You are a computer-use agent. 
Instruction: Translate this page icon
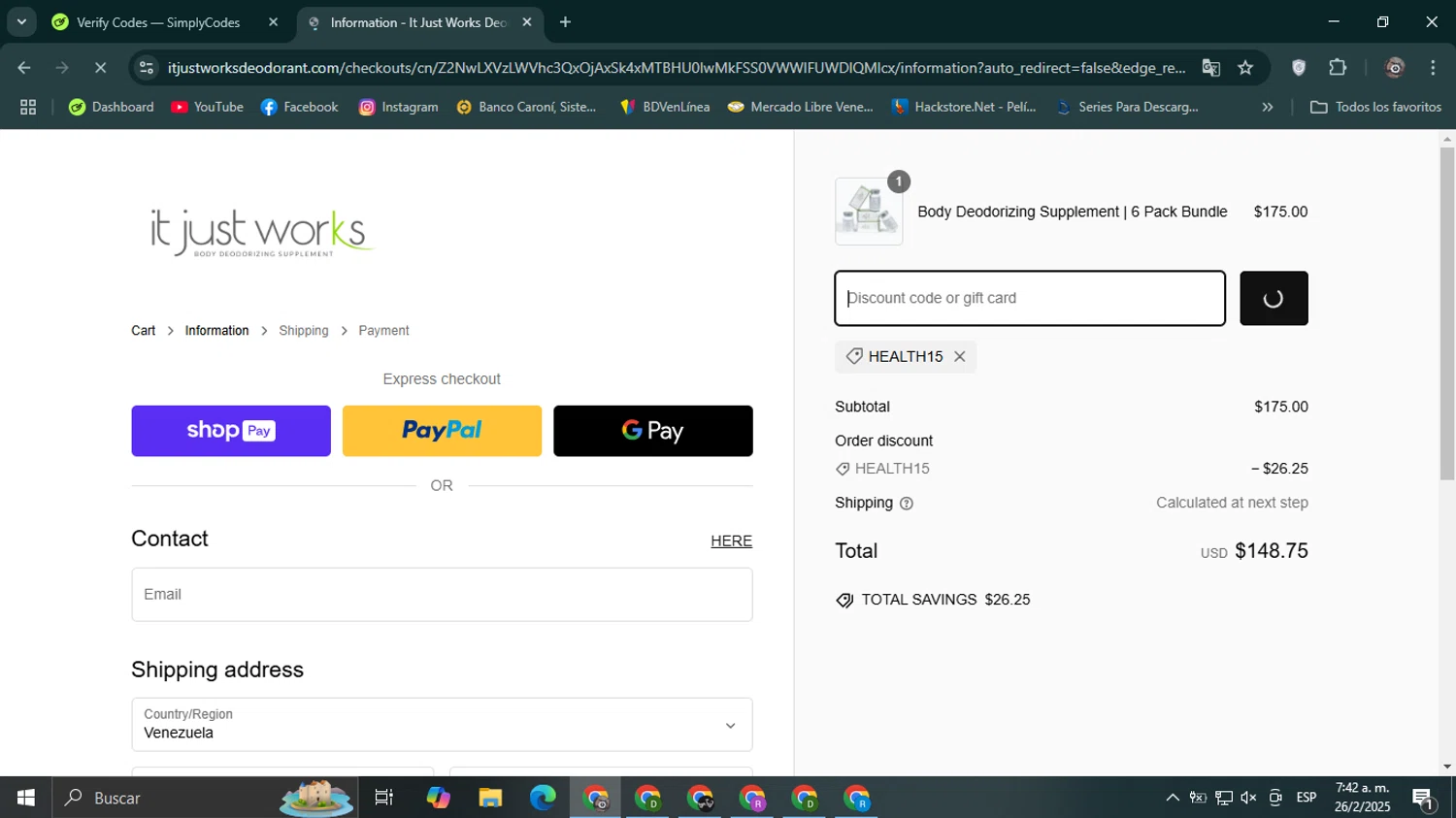coord(1210,68)
